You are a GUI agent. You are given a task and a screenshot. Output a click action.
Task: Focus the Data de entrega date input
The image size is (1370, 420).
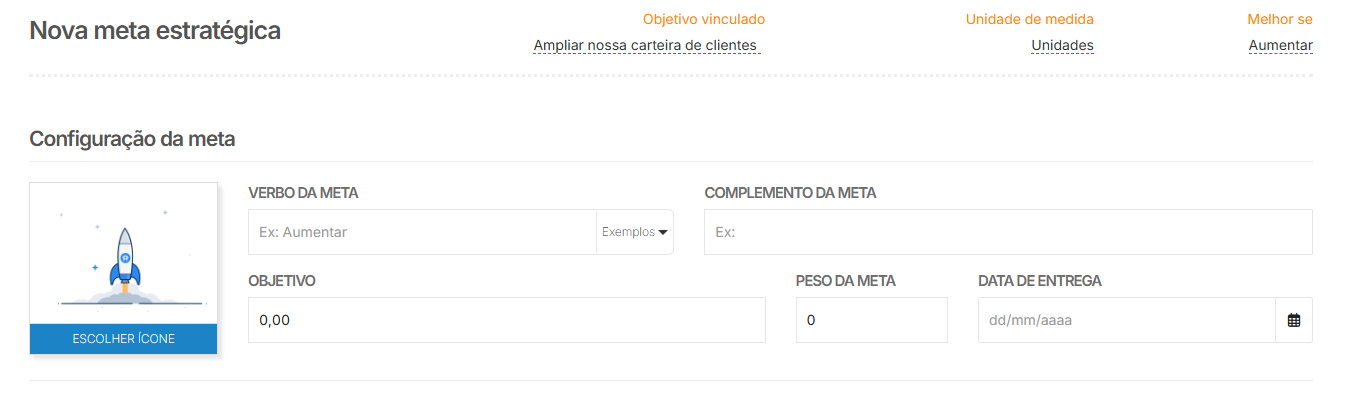(x=1126, y=321)
